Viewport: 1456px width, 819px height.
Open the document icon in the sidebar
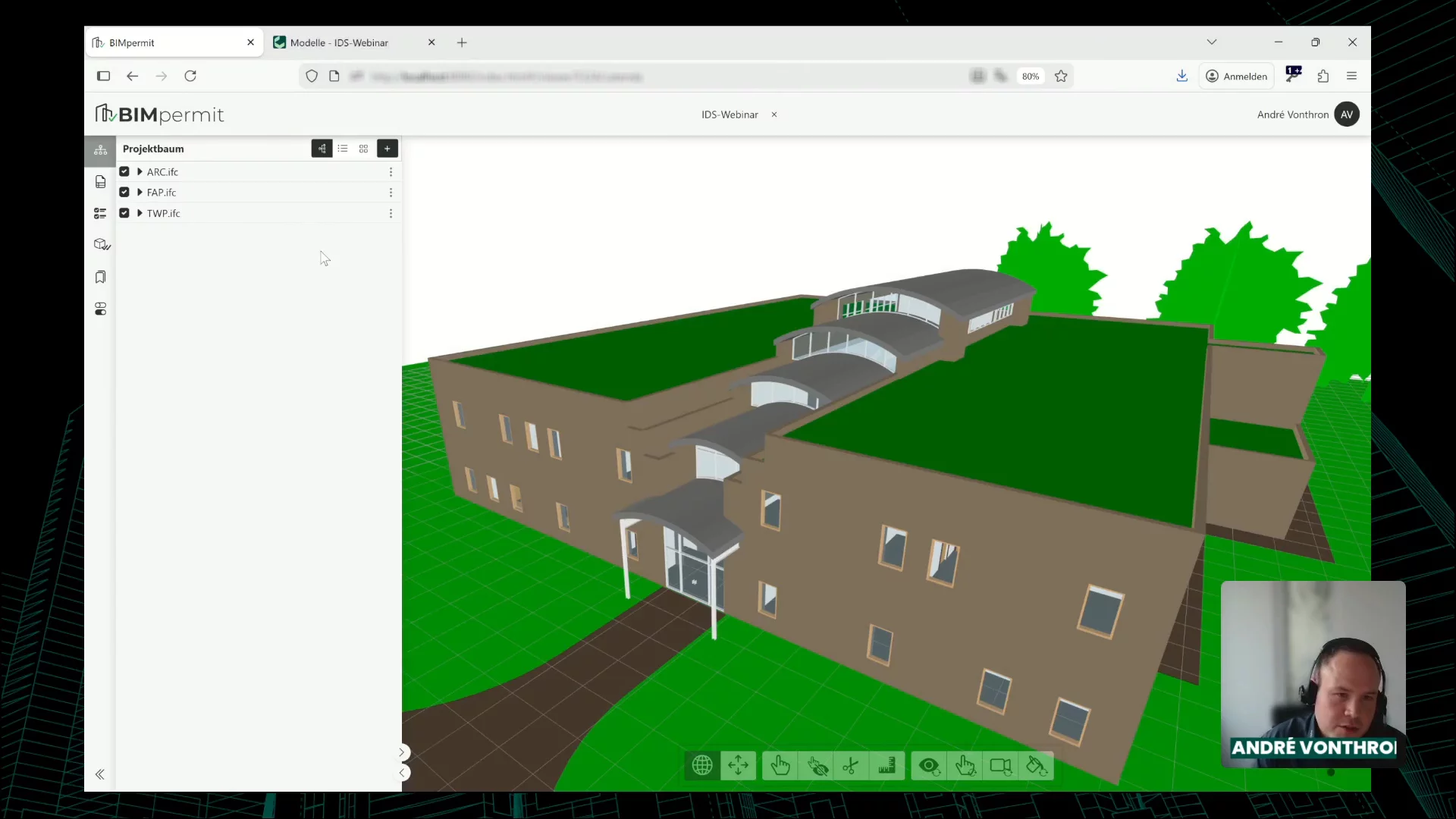click(x=100, y=182)
